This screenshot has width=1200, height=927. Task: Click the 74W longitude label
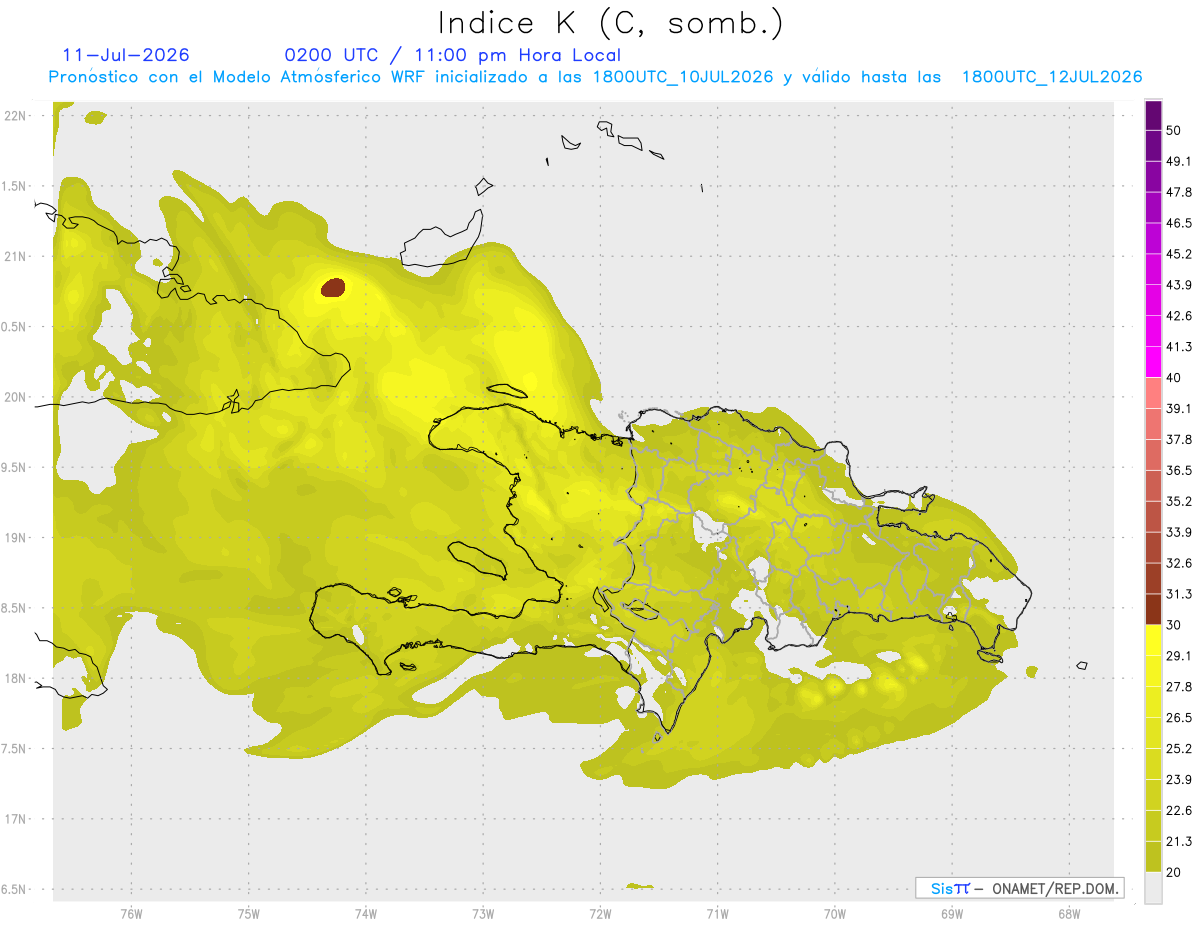(x=366, y=913)
